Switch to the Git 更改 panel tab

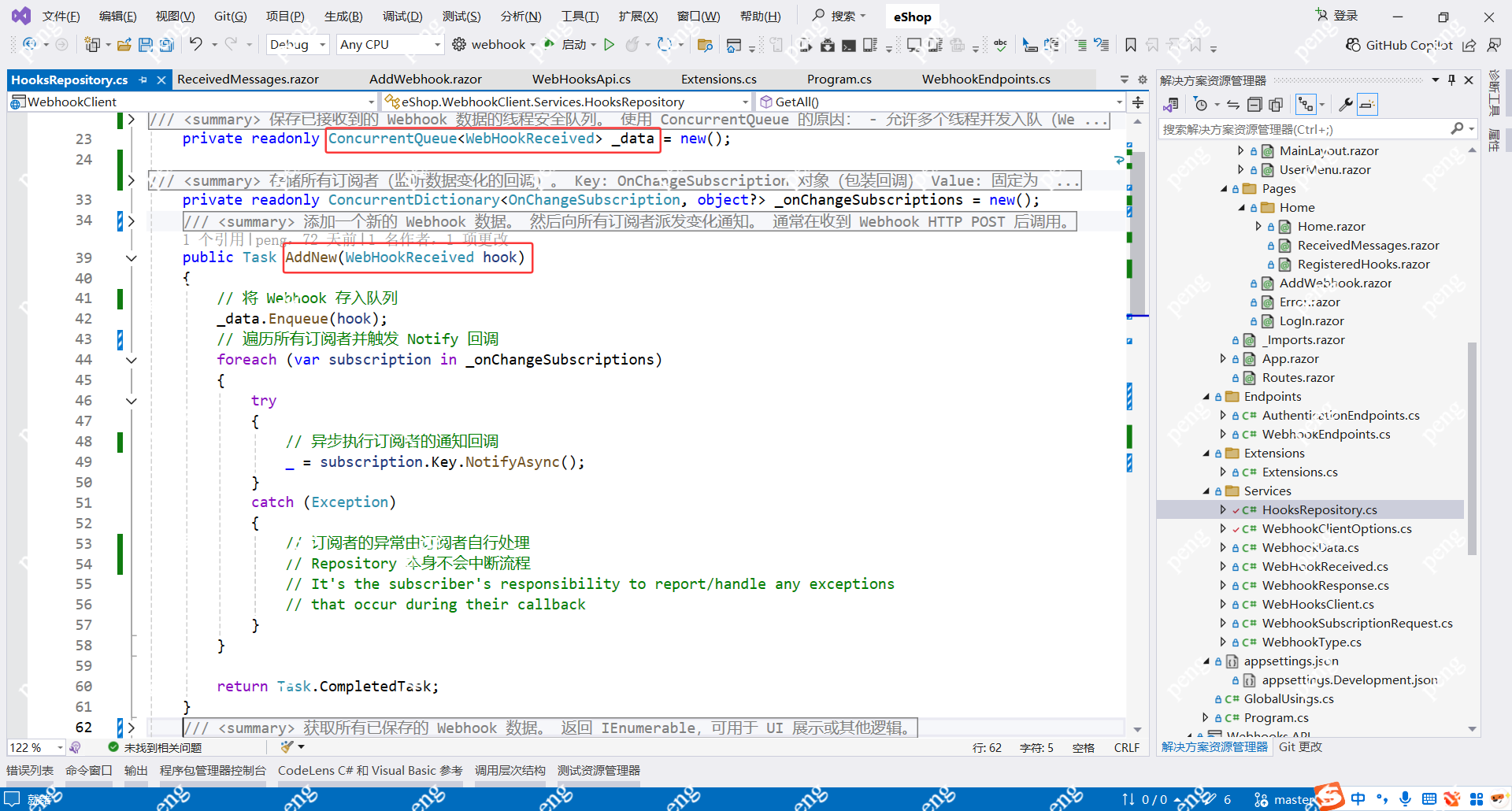click(x=1300, y=747)
